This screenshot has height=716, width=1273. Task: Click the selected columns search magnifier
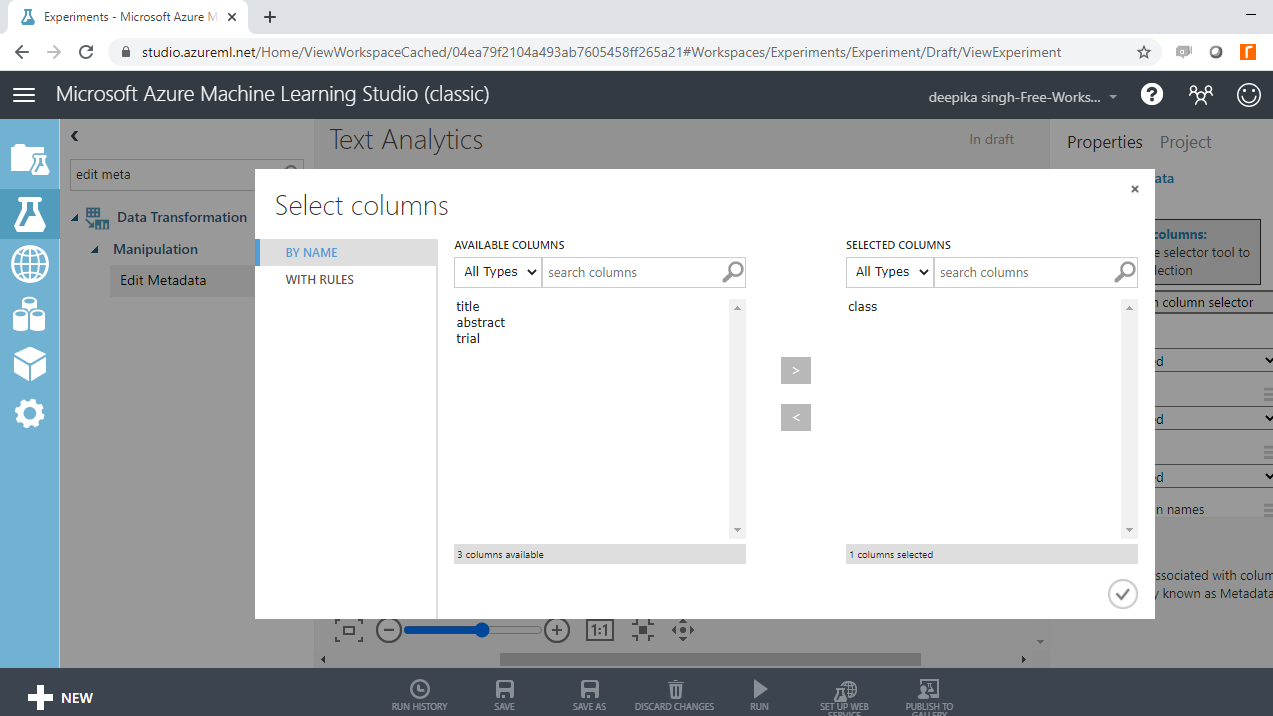pos(1125,272)
